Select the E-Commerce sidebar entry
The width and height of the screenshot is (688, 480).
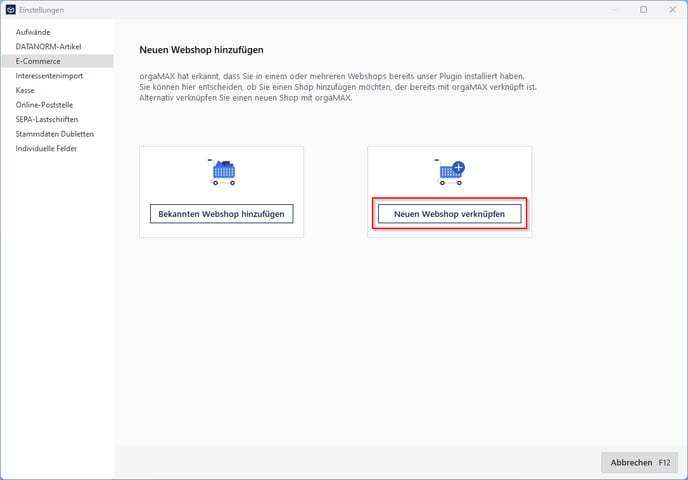[x=38, y=61]
